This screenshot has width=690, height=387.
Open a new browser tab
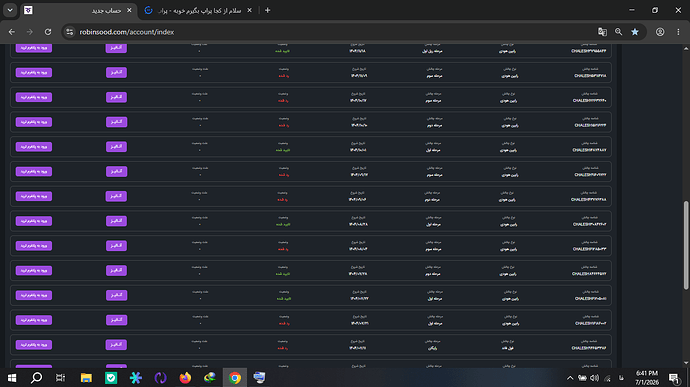click(x=268, y=10)
